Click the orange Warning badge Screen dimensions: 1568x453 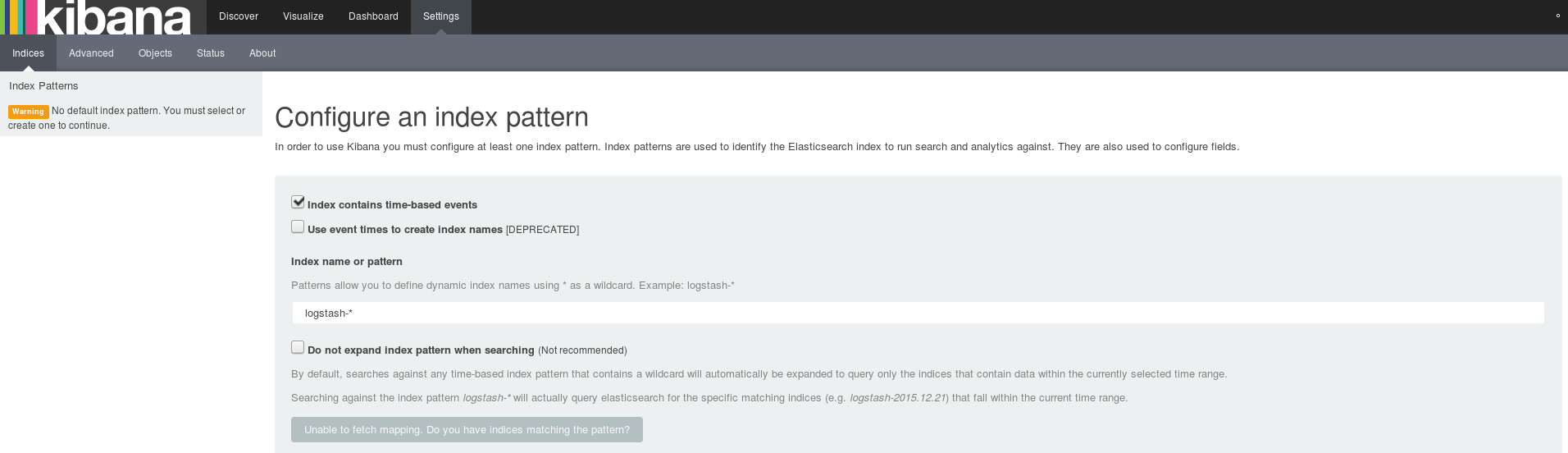28,112
